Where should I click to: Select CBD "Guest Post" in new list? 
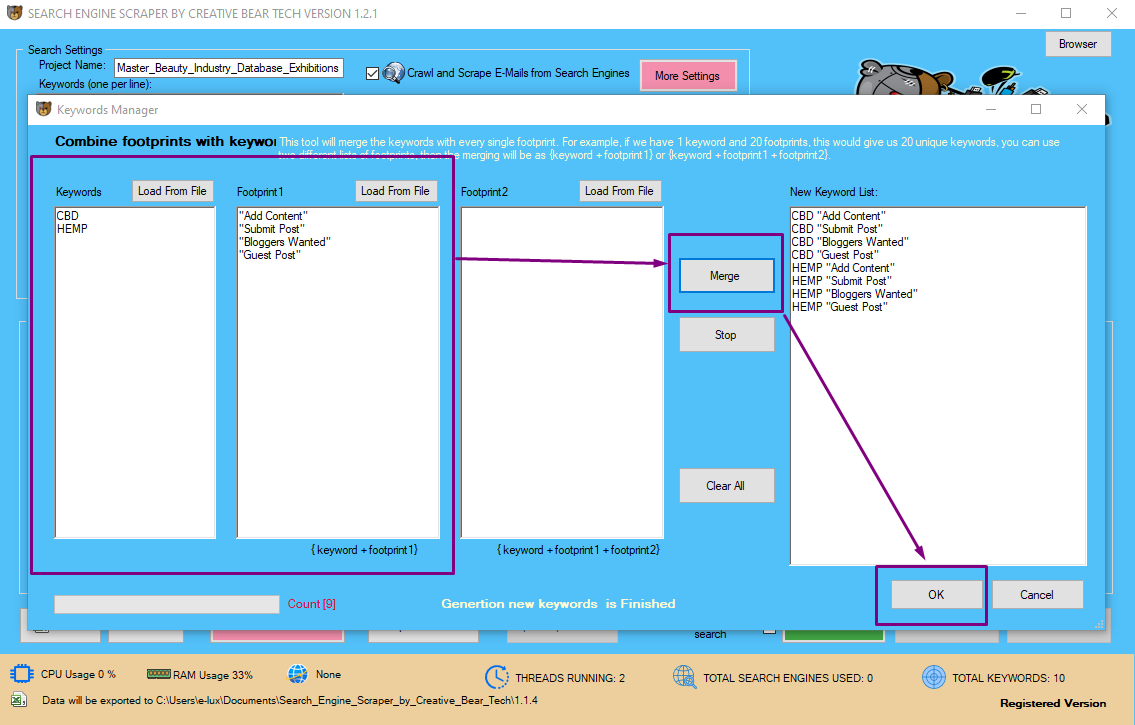click(x=835, y=255)
